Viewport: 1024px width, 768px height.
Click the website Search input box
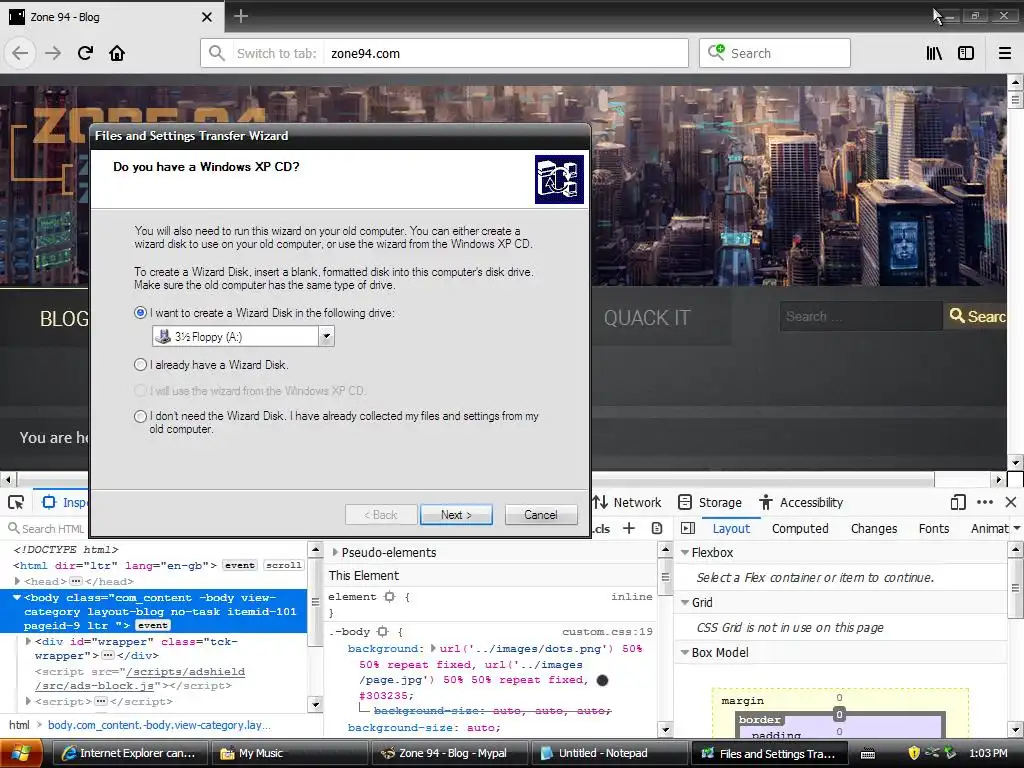point(861,317)
